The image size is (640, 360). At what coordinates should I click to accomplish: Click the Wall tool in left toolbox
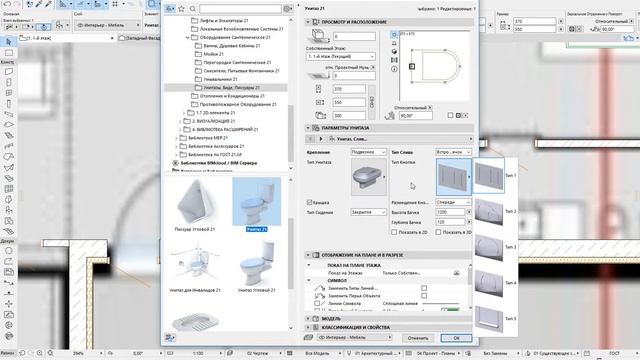point(9,72)
